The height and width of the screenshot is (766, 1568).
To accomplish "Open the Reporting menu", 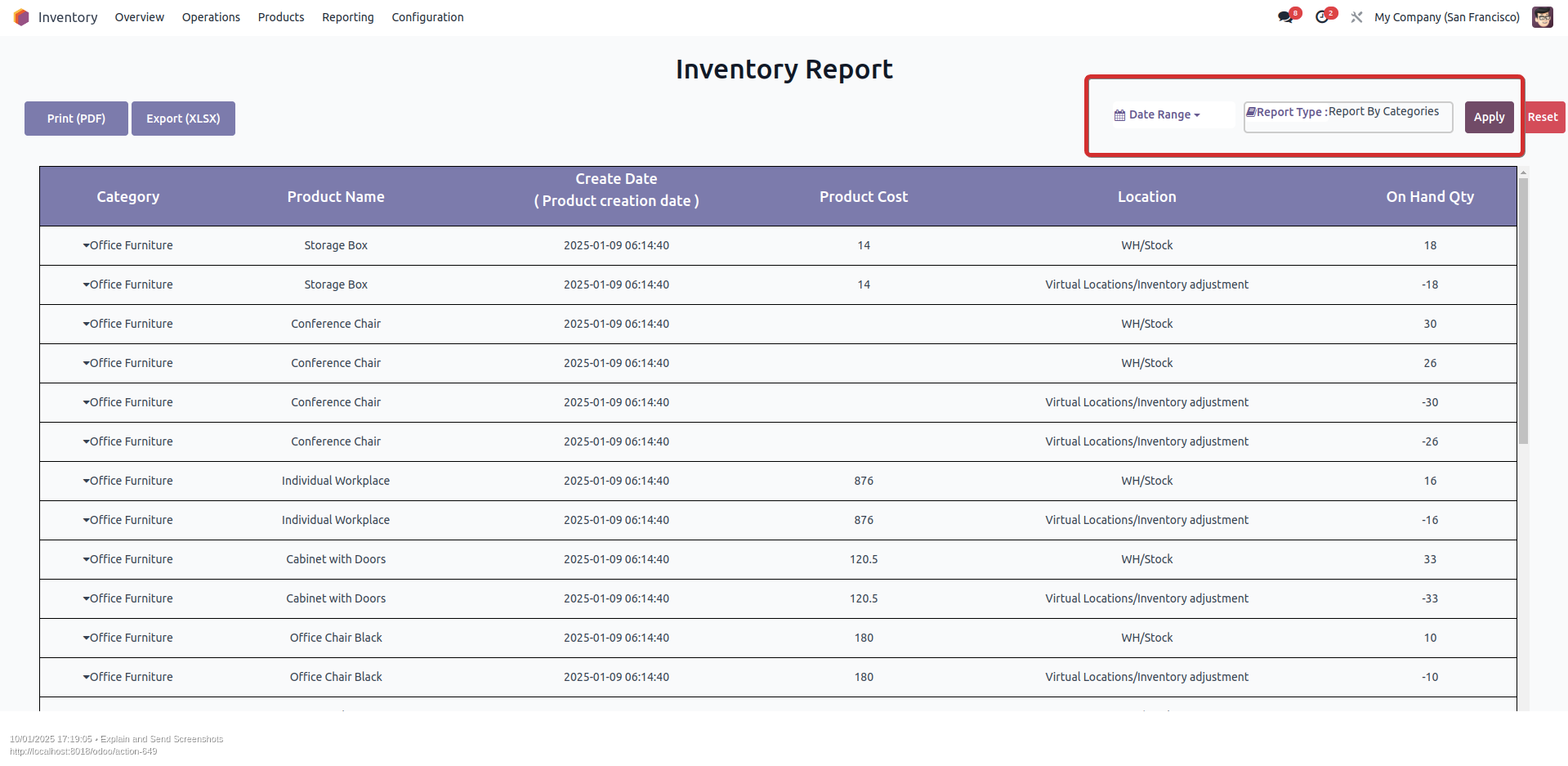I will [x=347, y=17].
